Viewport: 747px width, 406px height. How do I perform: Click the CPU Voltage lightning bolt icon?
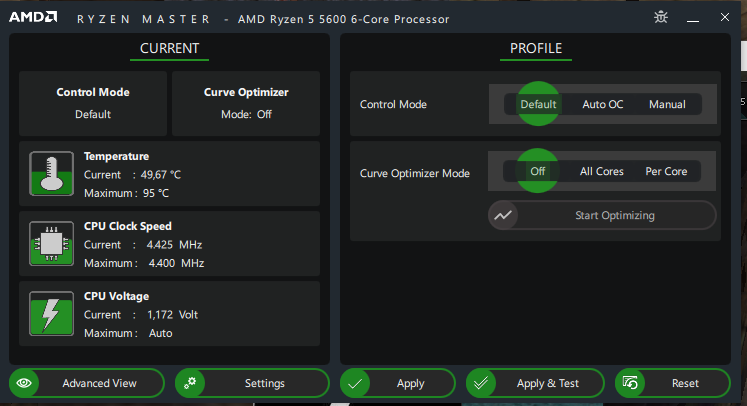pos(48,312)
